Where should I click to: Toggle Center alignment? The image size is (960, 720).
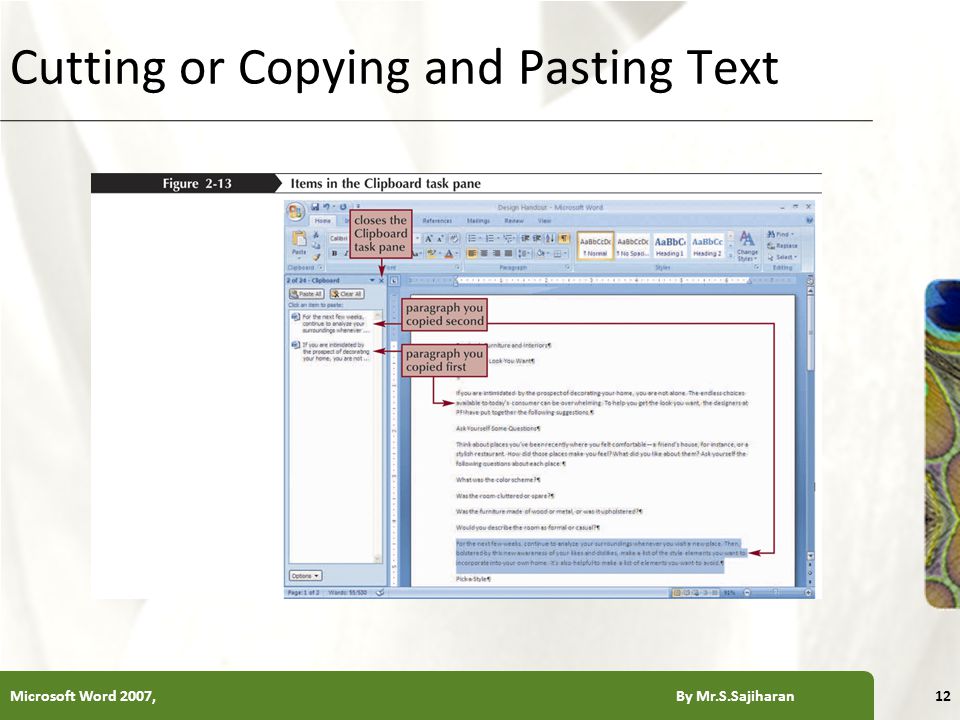click(484, 253)
